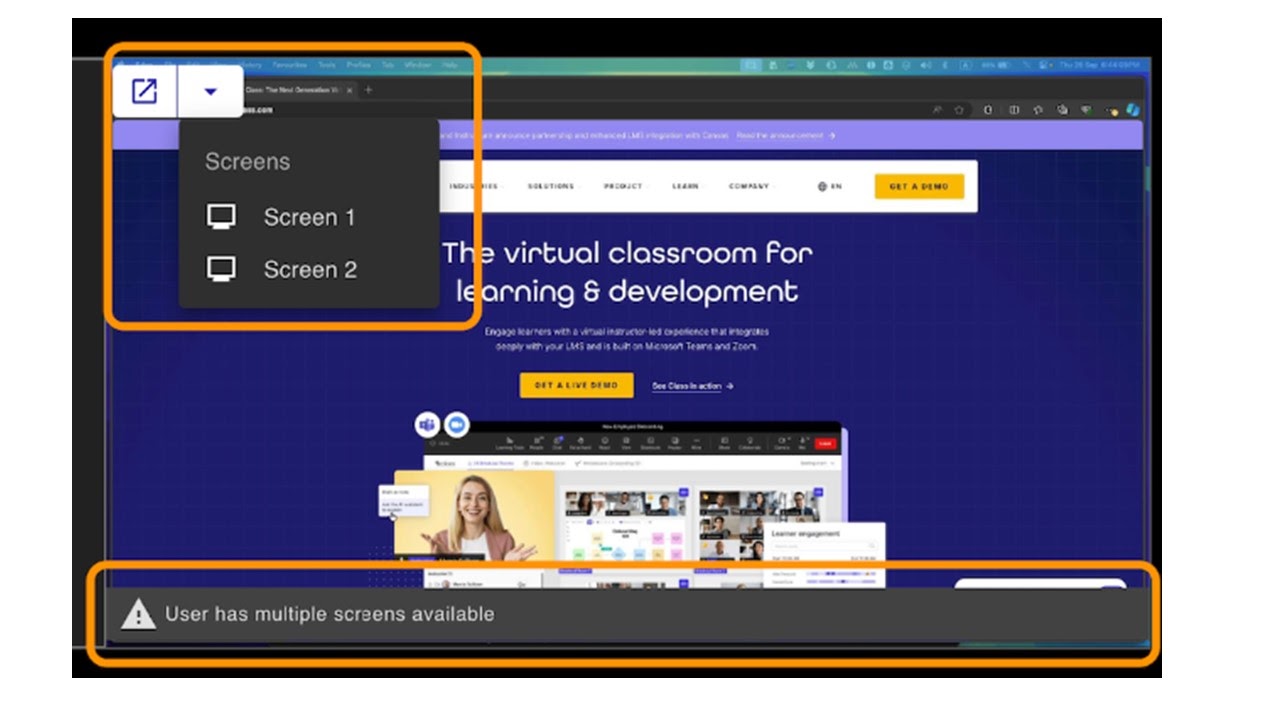The height and width of the screenshot is (719, 1280).
Task: Open the SOLUTIONS navigation menu
Action: click(x=552, y=186)
